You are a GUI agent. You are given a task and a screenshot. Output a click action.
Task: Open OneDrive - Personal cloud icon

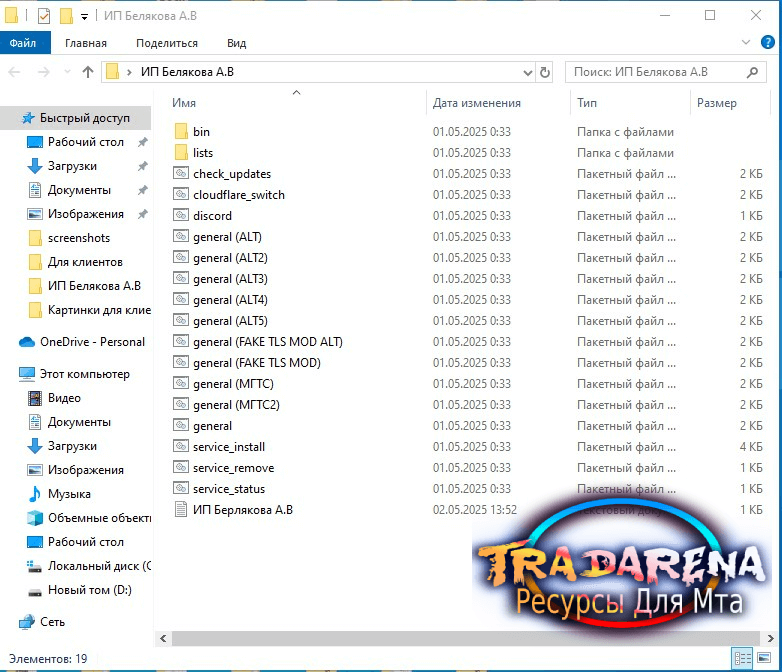tap(26, 342)
